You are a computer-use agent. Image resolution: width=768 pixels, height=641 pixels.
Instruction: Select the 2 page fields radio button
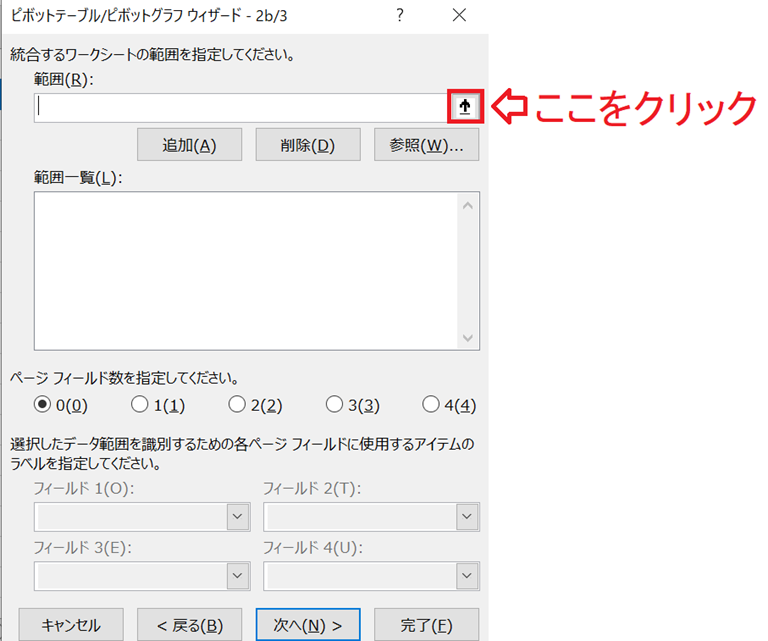pyautogui.click(x=237, y=405)
